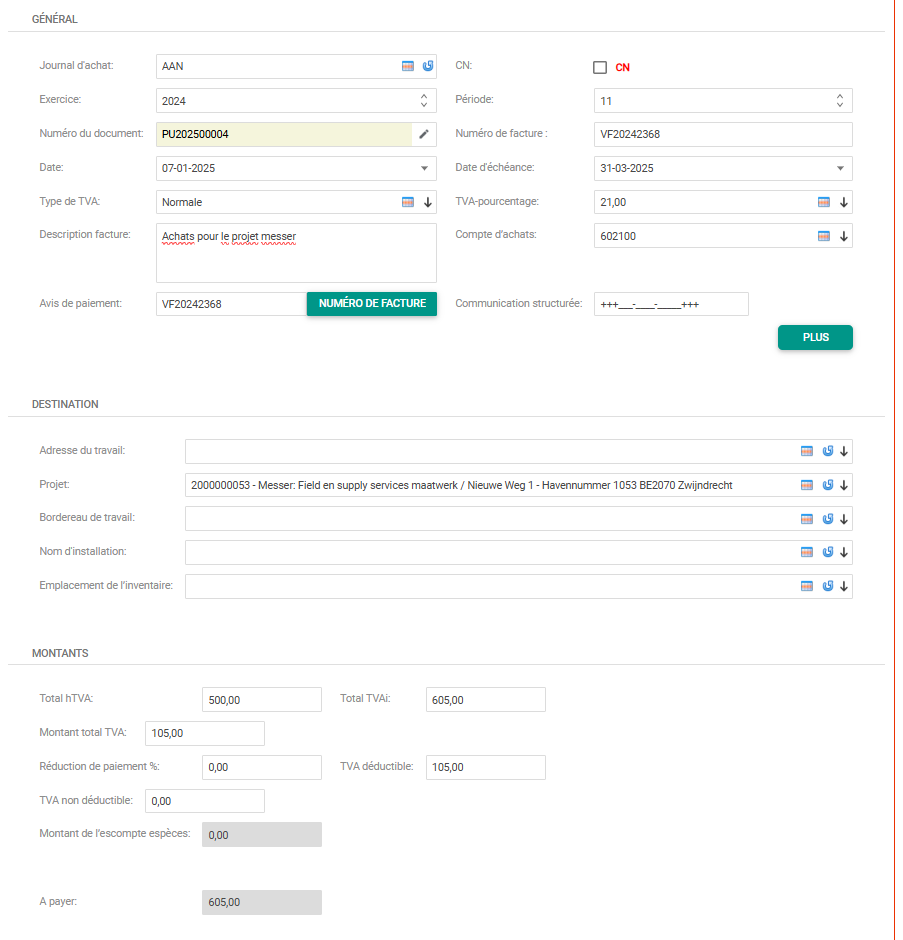Screen dimensions: 903x940
Task: Click the DESTINATION section heading
Action: click(65, 405)
